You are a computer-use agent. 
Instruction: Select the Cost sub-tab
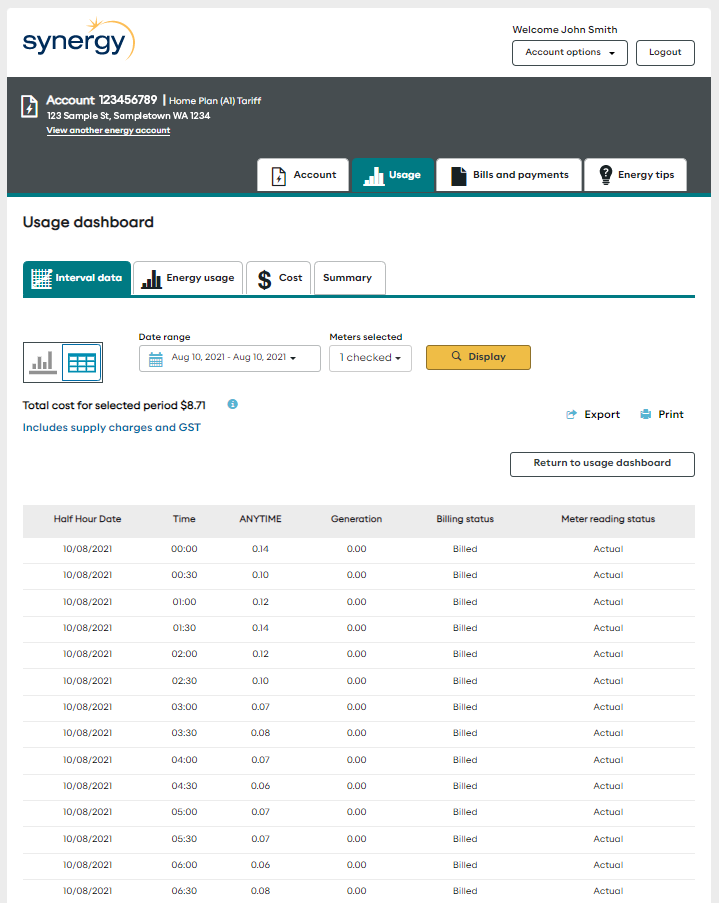coord(279,278)
